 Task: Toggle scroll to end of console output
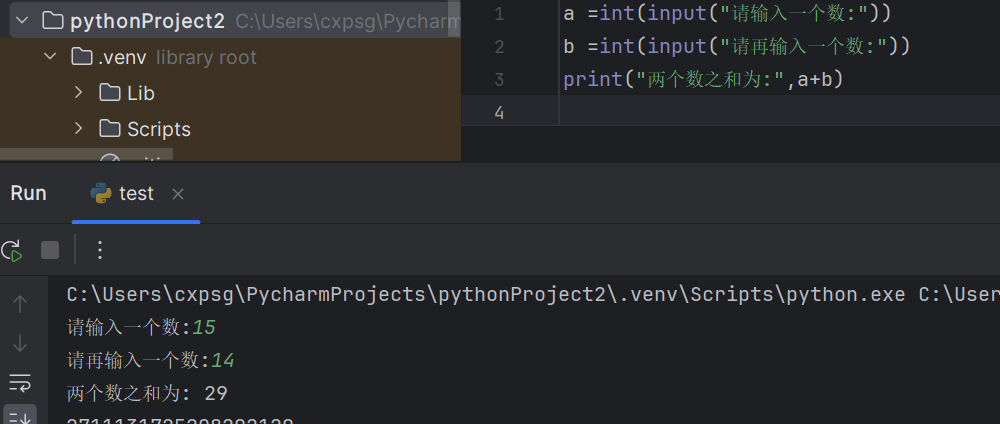(20, 416)
